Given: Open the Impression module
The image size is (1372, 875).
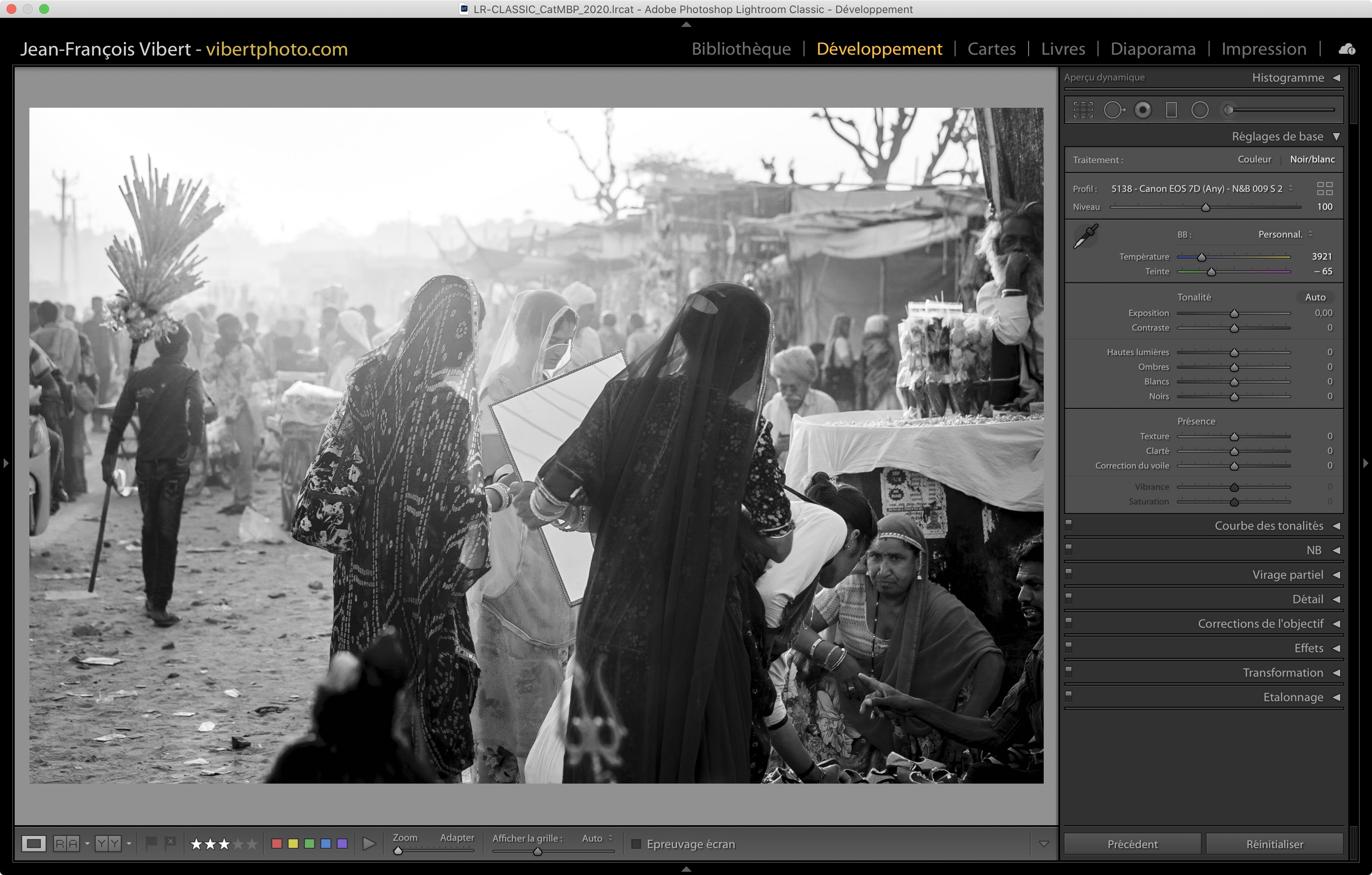Looking at the screenshot, I should click(x=1263, y=49).
